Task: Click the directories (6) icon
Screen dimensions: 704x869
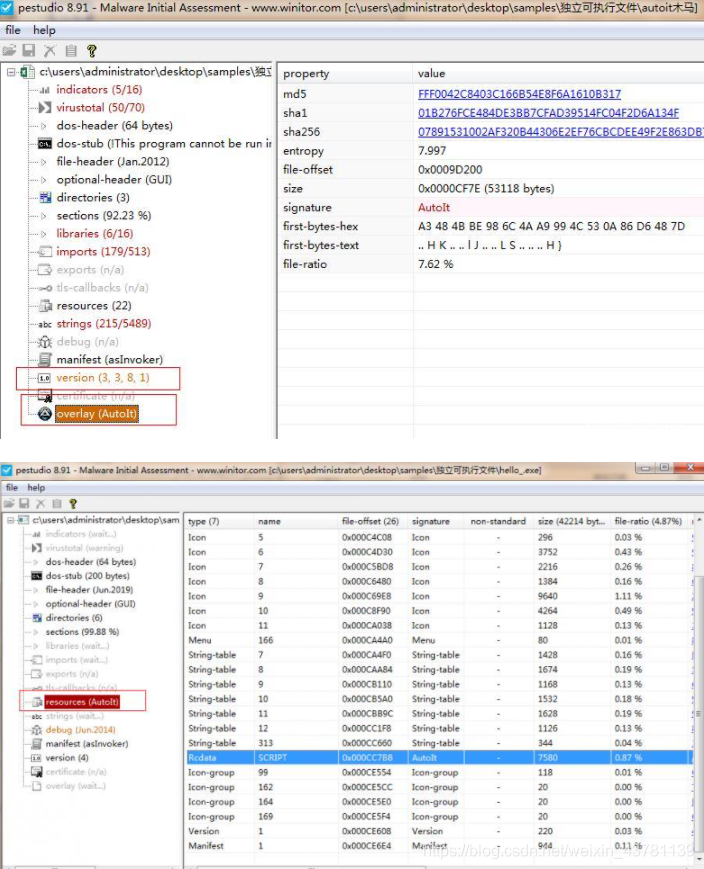Action: point(37,618)
